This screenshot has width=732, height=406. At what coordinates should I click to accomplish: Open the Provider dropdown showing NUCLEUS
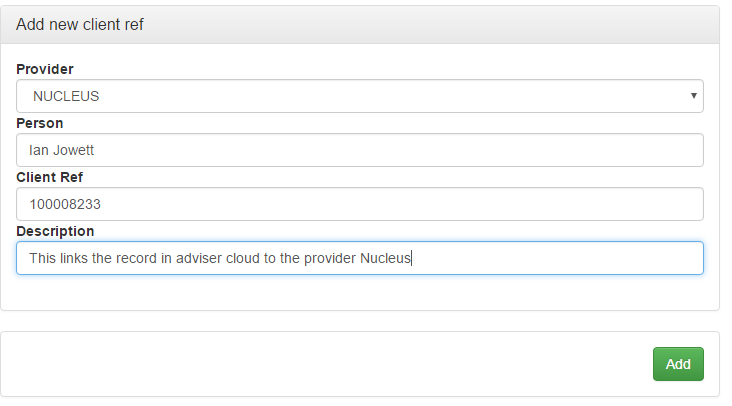point(359,96)
